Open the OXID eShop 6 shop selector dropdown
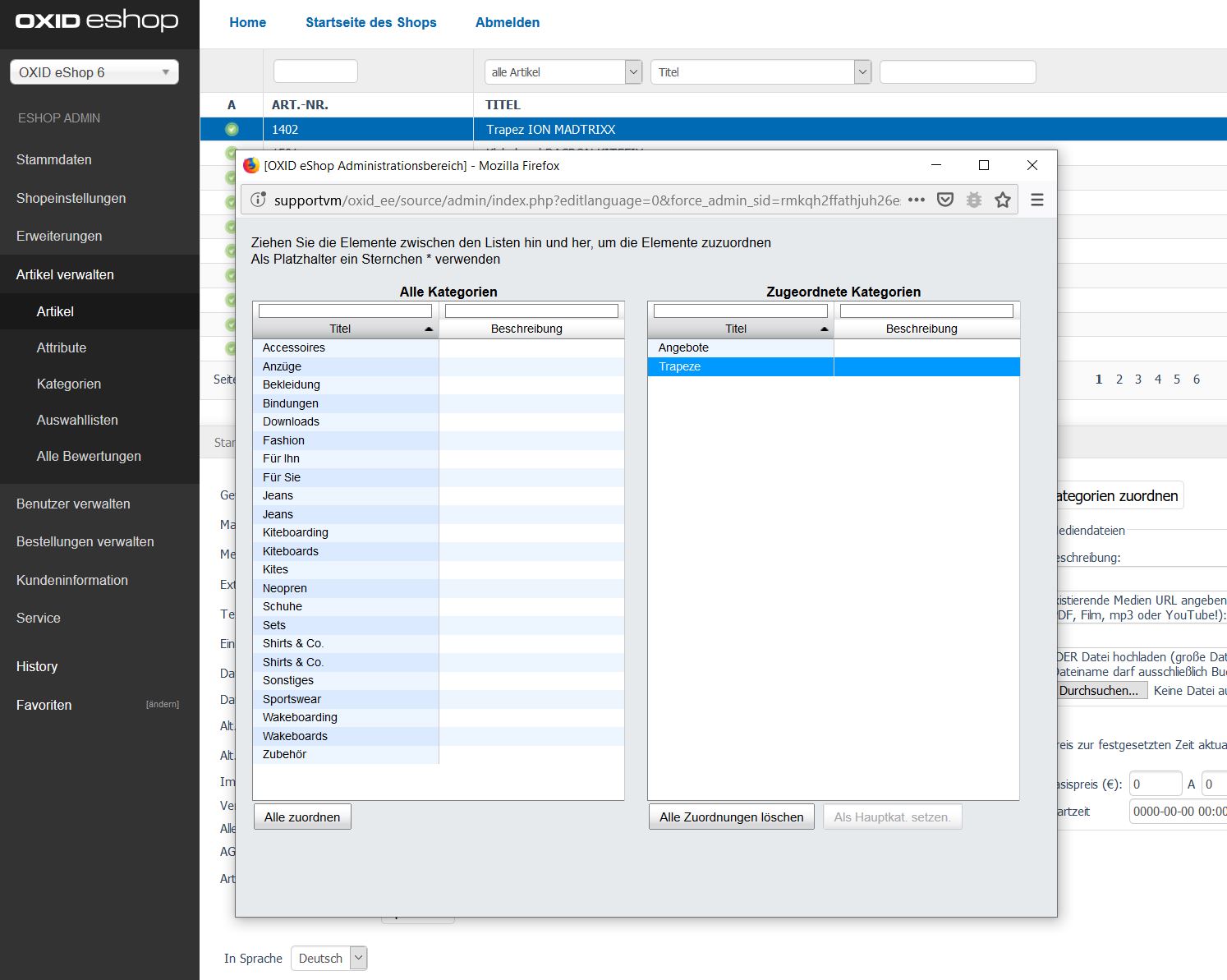The width and height of the screenshot is (1227, 980). tap(94, 72)
